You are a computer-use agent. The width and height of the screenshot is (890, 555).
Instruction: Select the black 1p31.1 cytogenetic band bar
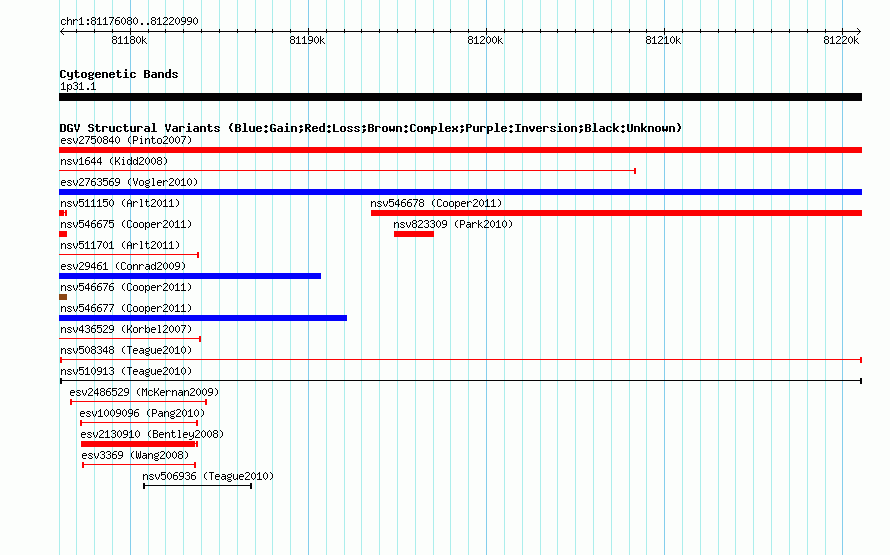(x=460, y=97)
